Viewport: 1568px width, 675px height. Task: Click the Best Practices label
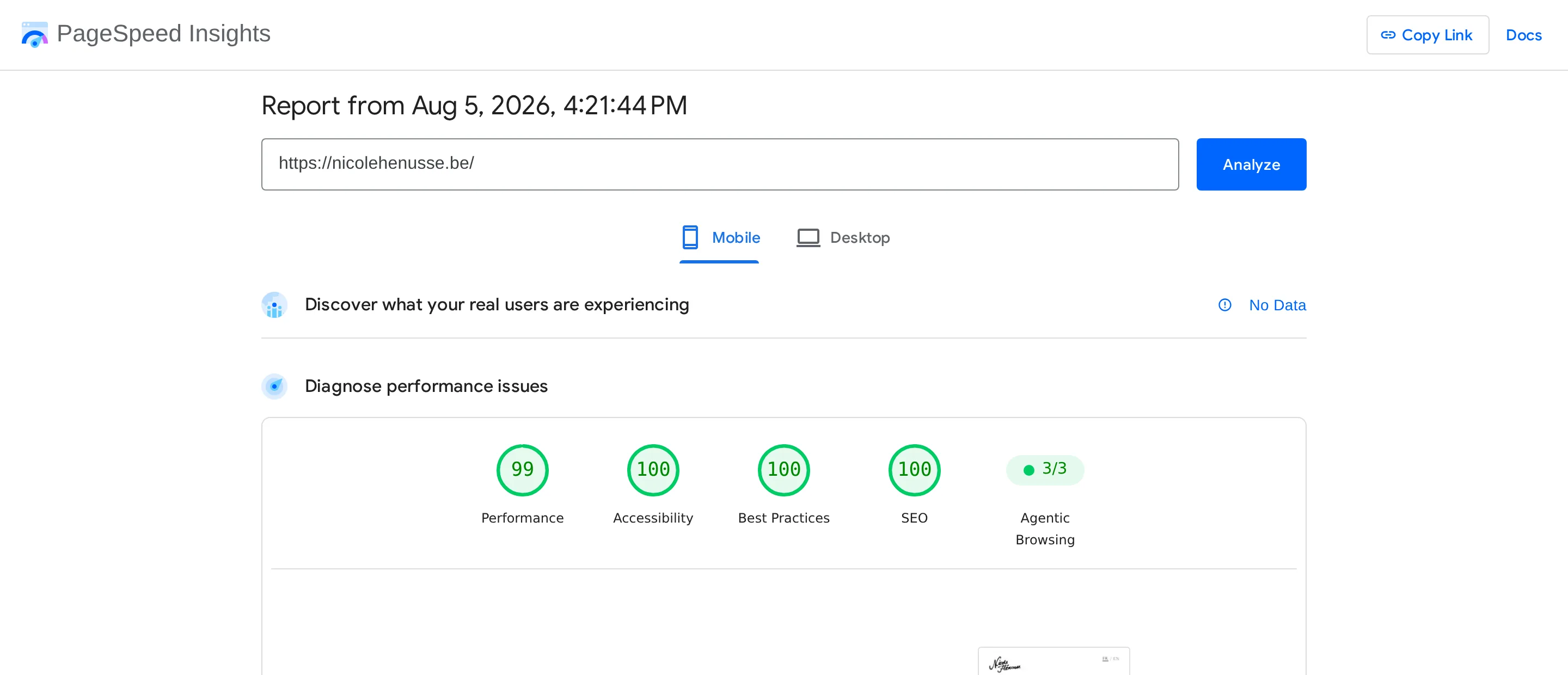point(783,518)
